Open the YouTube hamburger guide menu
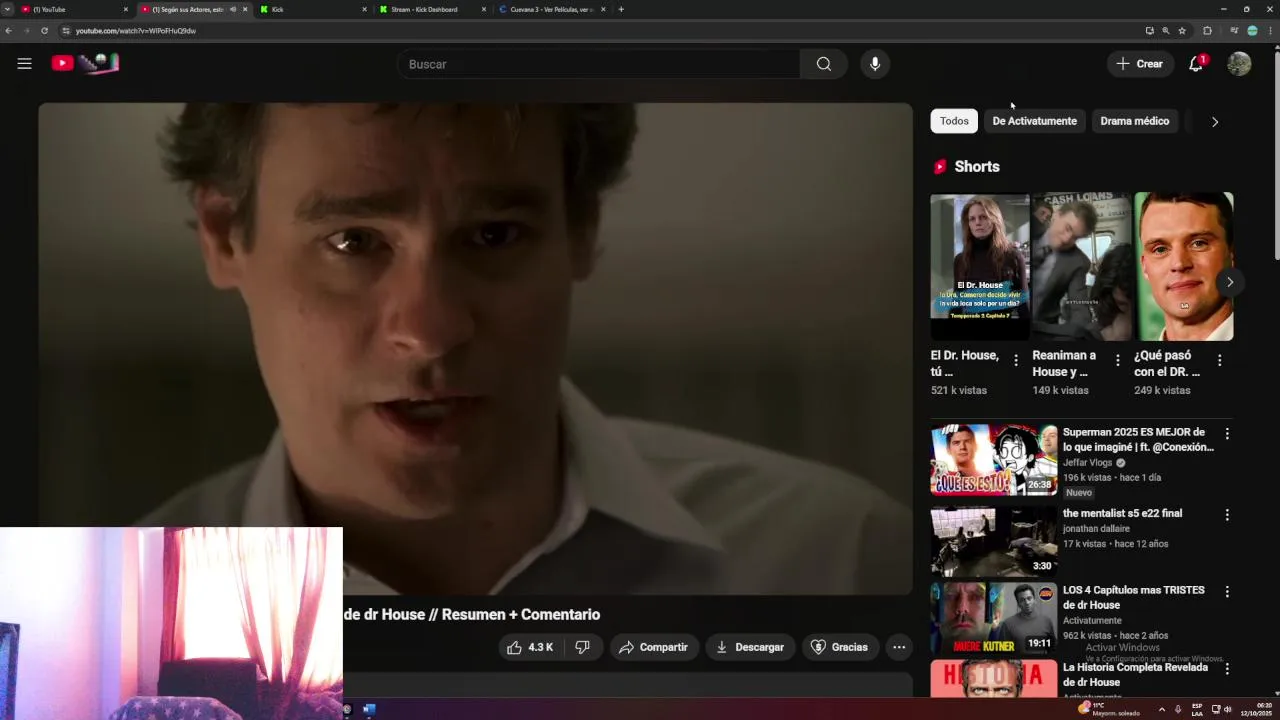This screenshot has width=1280, height=720. click(24, 64)
